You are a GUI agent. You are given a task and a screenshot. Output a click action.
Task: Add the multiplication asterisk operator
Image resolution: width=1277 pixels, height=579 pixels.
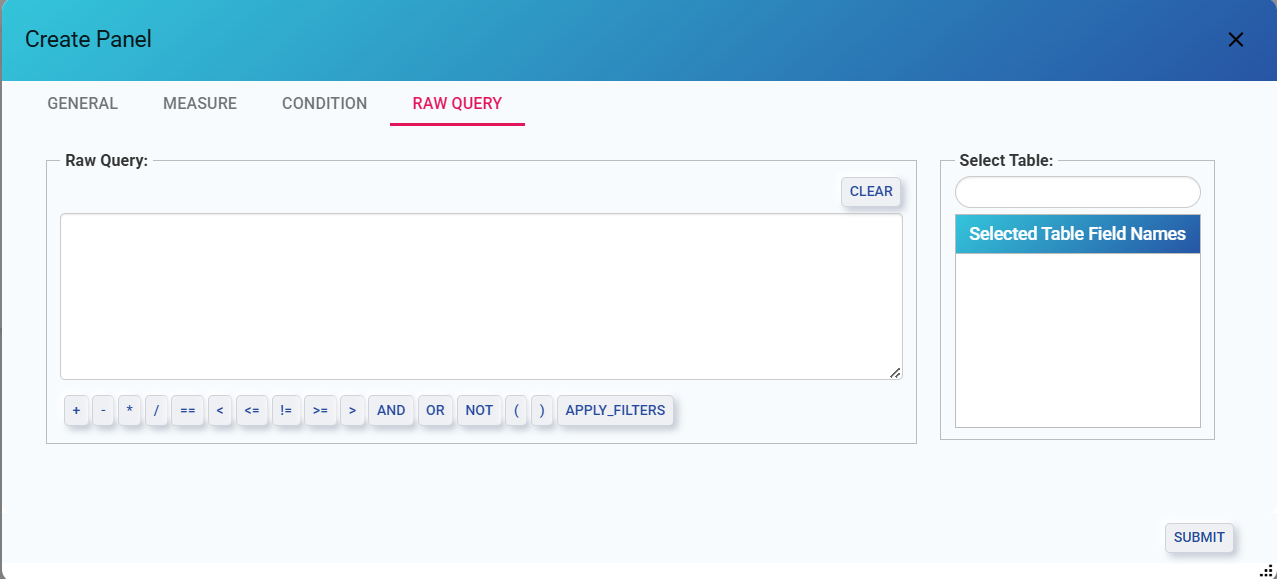coord(129,411)
